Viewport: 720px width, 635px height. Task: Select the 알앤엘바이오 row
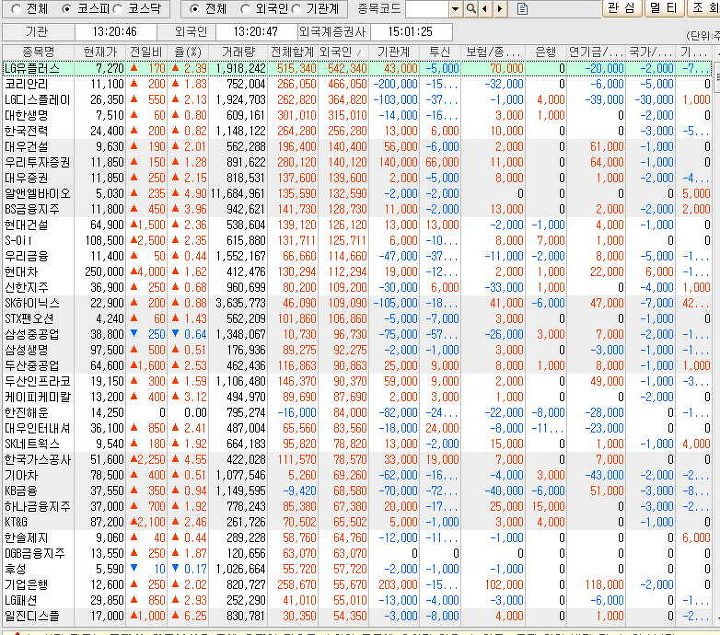pyautogui.click(x=357, y=193)
